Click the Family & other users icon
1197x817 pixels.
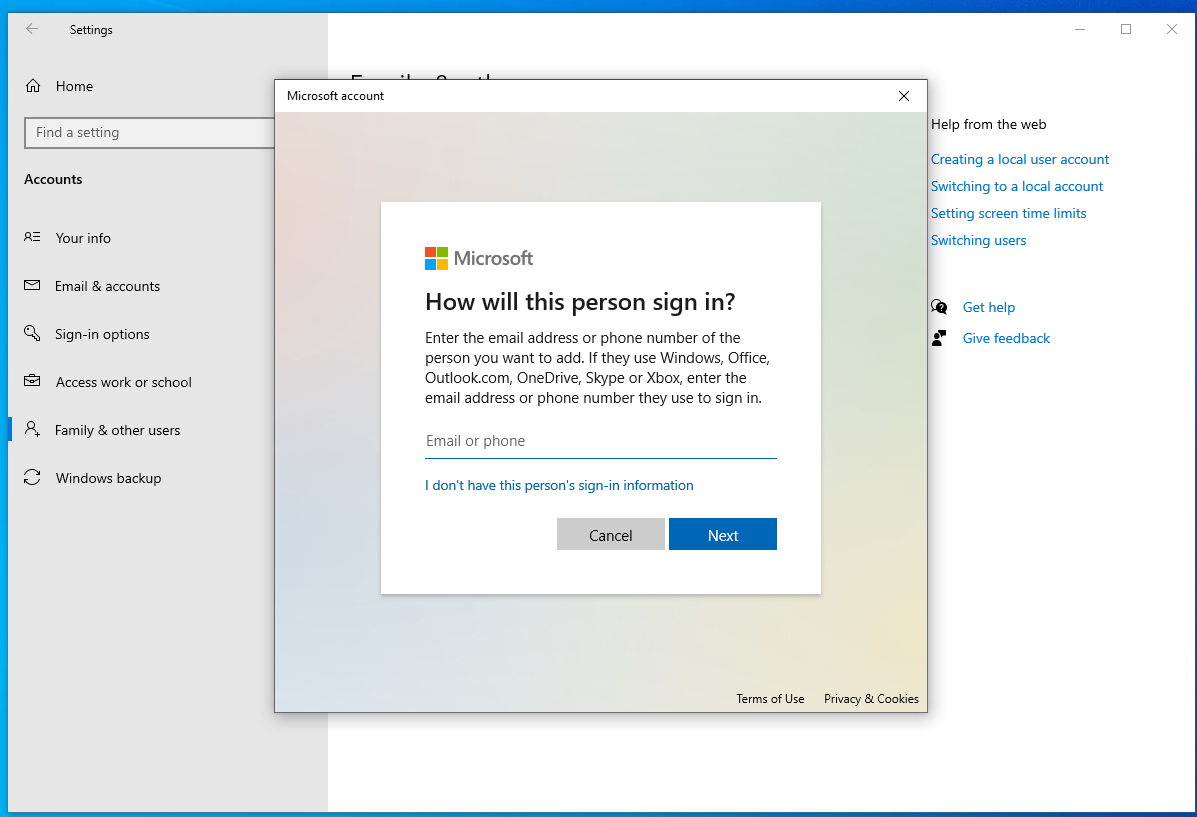(x=32, y=429)
